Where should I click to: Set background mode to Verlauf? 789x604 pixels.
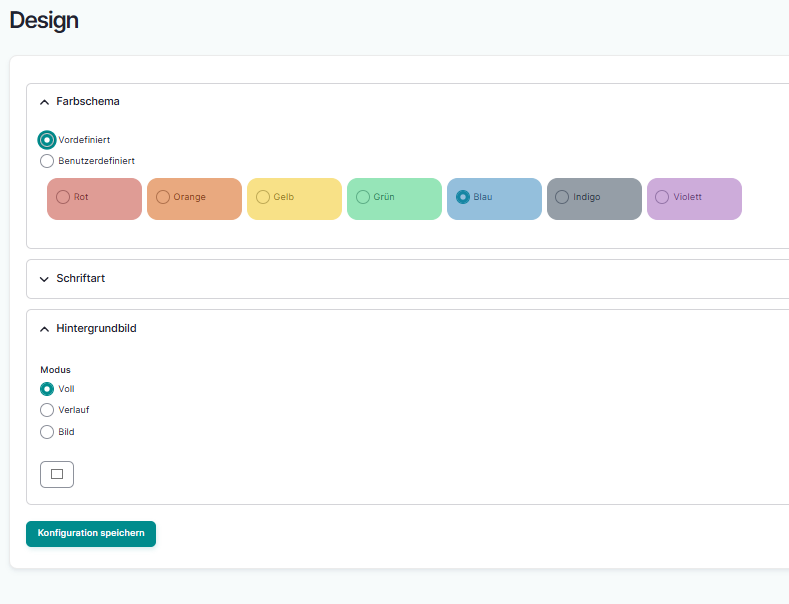[47, 410]
